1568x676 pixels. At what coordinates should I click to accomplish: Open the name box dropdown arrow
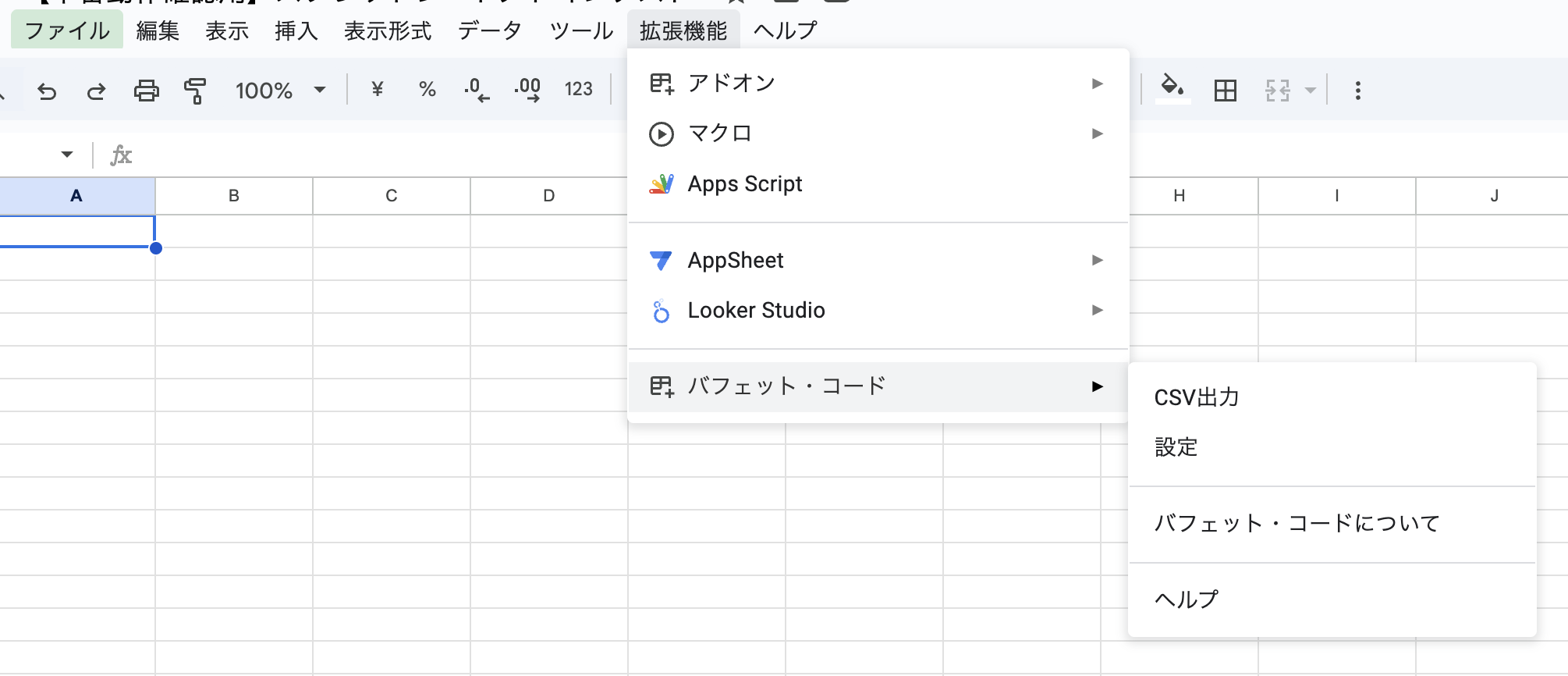[x=67, y=155]
